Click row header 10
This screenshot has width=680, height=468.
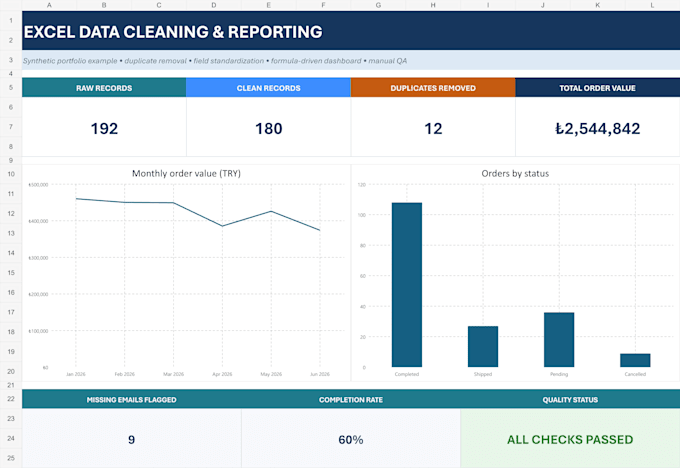click(11, 174)
